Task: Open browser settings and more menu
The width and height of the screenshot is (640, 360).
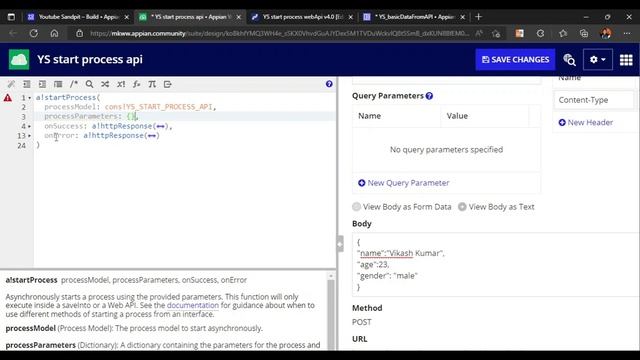Action: (627, 33)
